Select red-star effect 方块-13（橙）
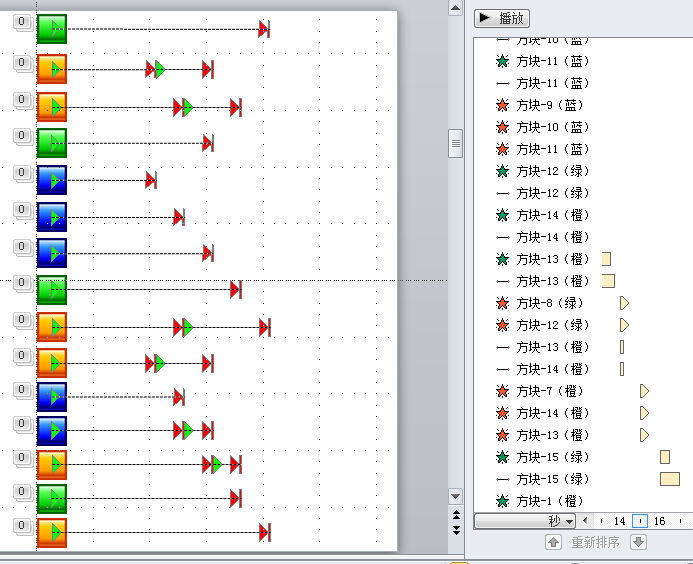 [x=543, y=435]
